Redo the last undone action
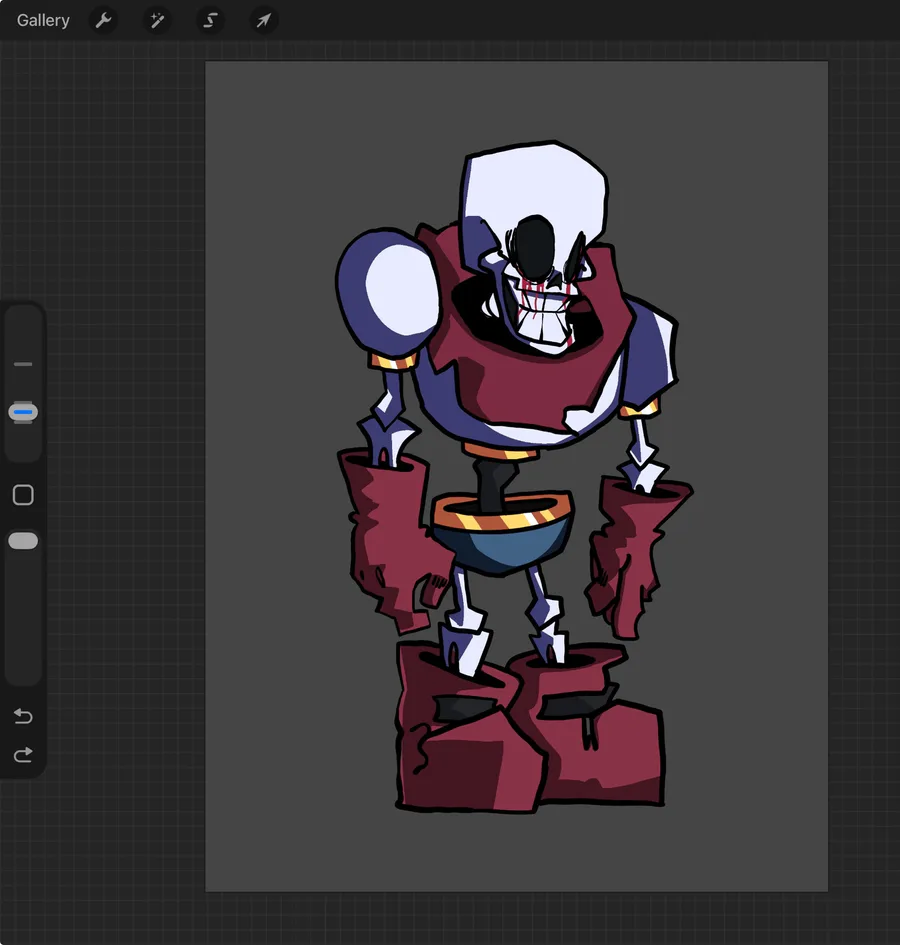 click(x=23, y=755)
